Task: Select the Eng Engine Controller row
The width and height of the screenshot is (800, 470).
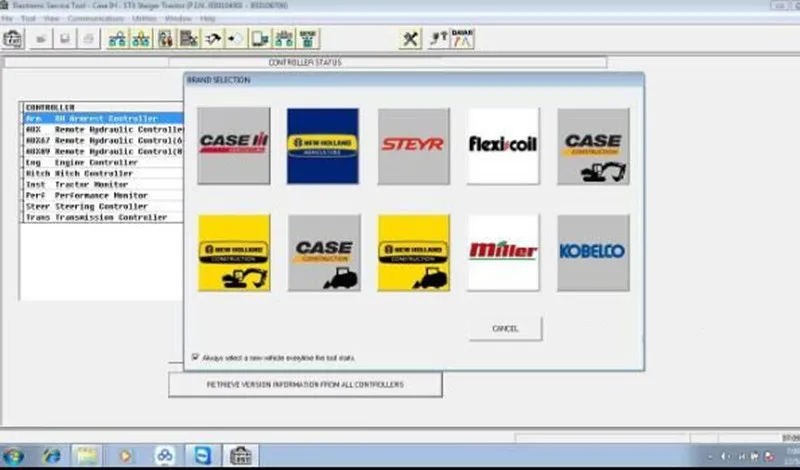Action: tap(104, 162)
